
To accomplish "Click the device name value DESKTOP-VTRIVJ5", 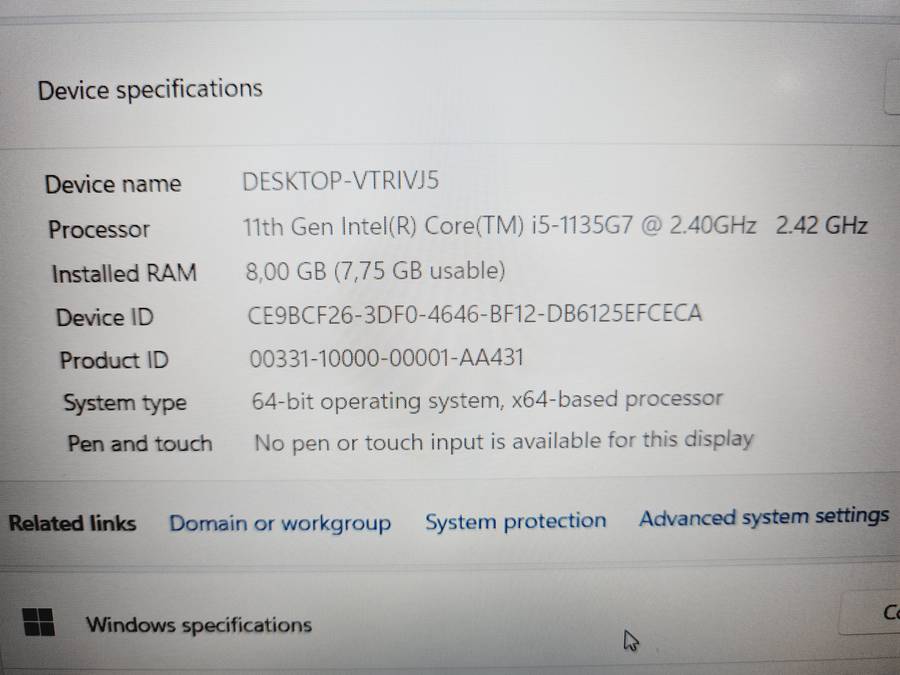I will 341,181.
